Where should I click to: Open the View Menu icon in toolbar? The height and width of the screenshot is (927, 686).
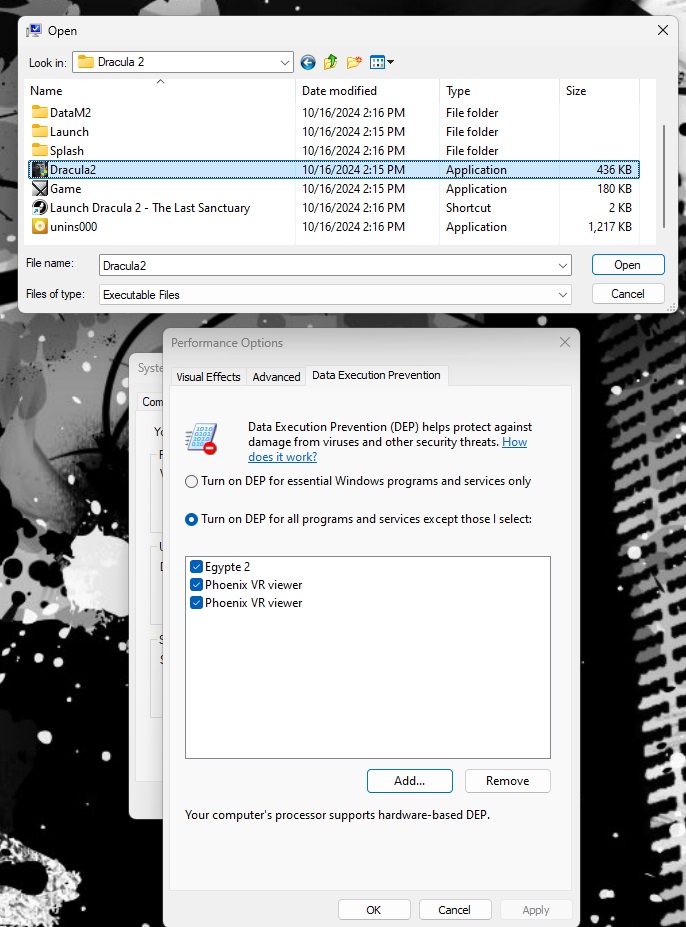377,62
